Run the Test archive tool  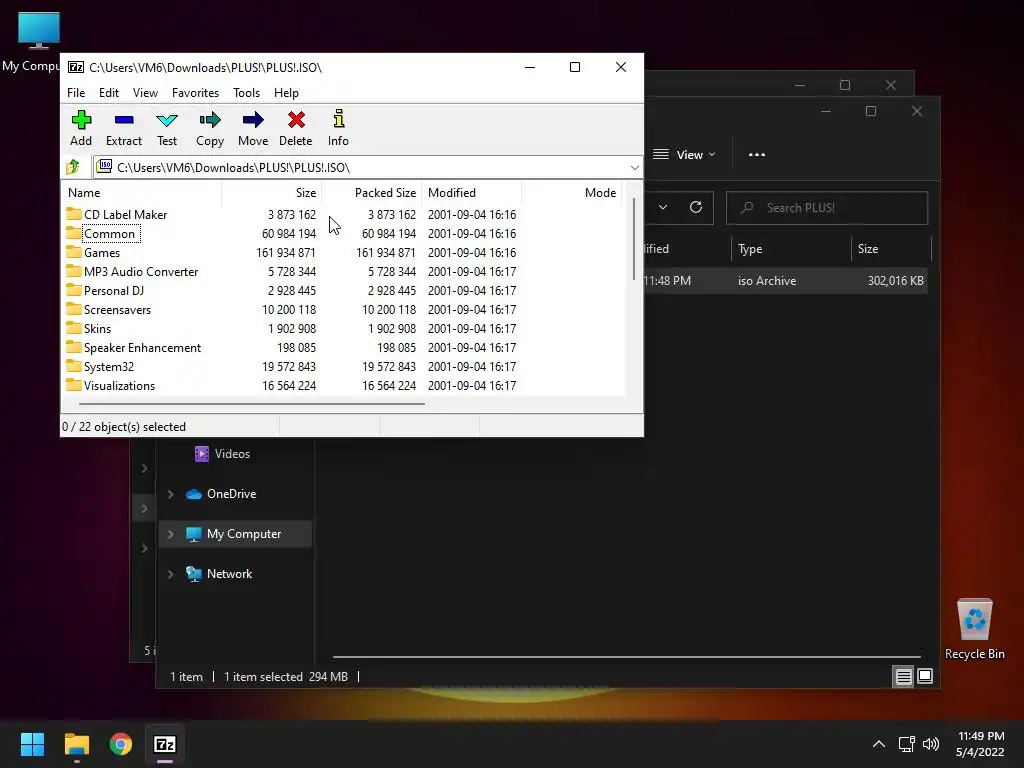(x=167, y=127)
